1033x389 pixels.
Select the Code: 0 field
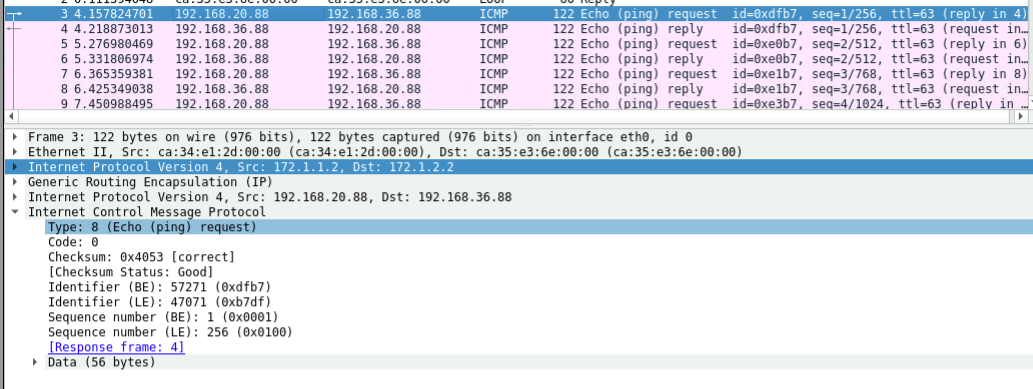click(73, 242)
